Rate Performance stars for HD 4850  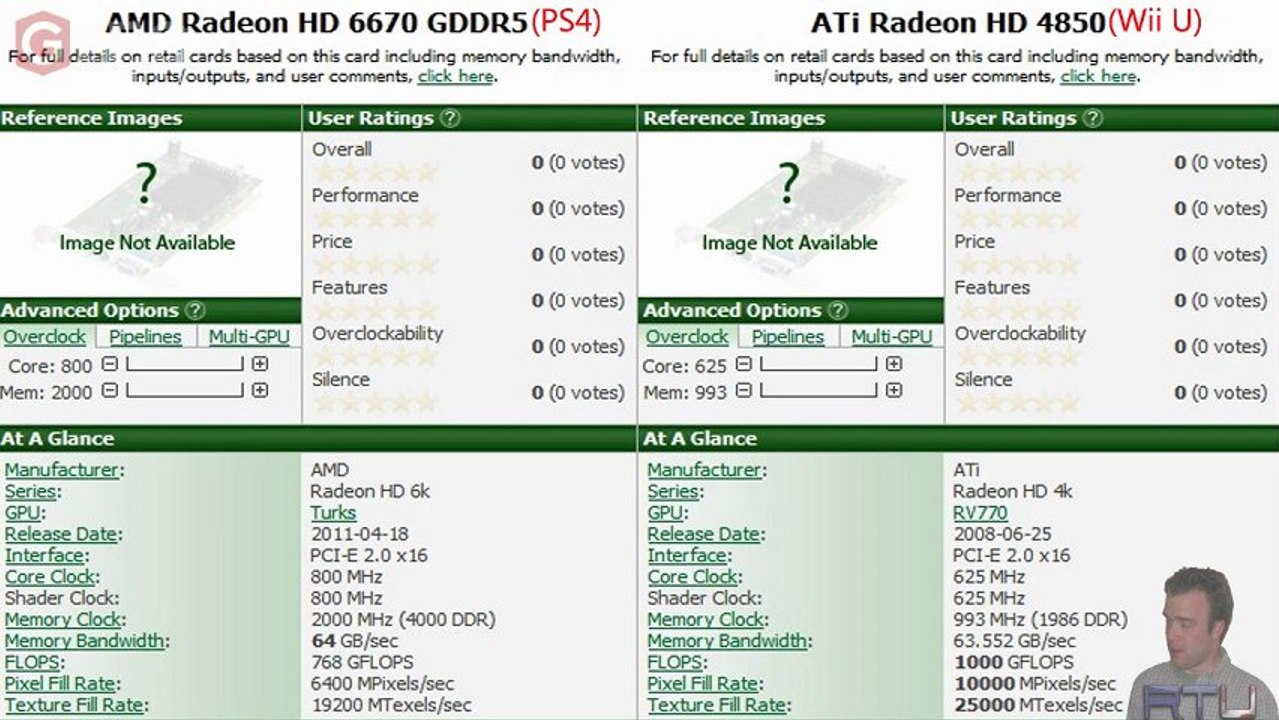(x=1018, y=218)
